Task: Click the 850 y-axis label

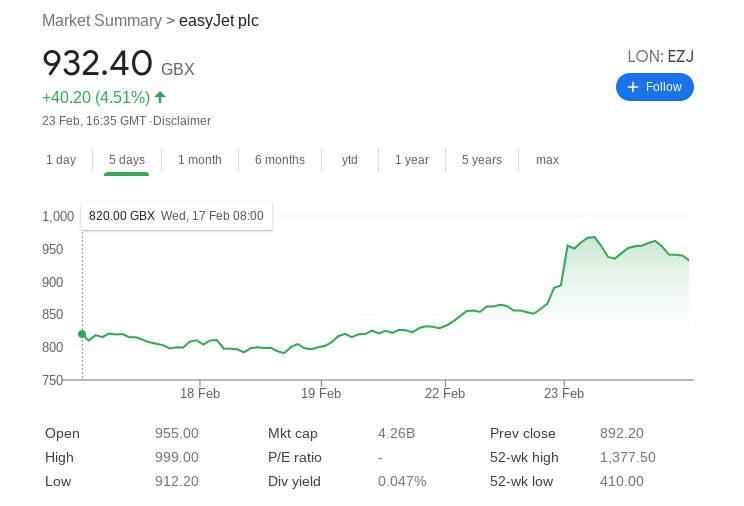Action: tap(52, 314)
